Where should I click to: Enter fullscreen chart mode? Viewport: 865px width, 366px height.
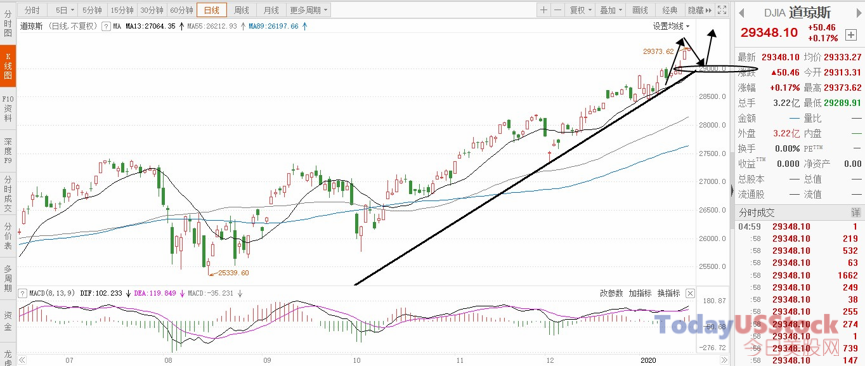tap(722, 10)
